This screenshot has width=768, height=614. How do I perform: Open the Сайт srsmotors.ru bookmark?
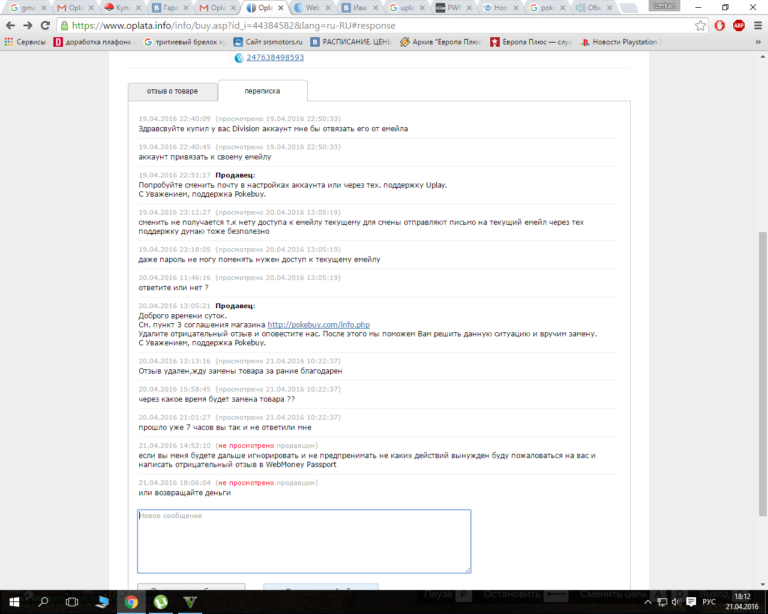tap(268, 42)
